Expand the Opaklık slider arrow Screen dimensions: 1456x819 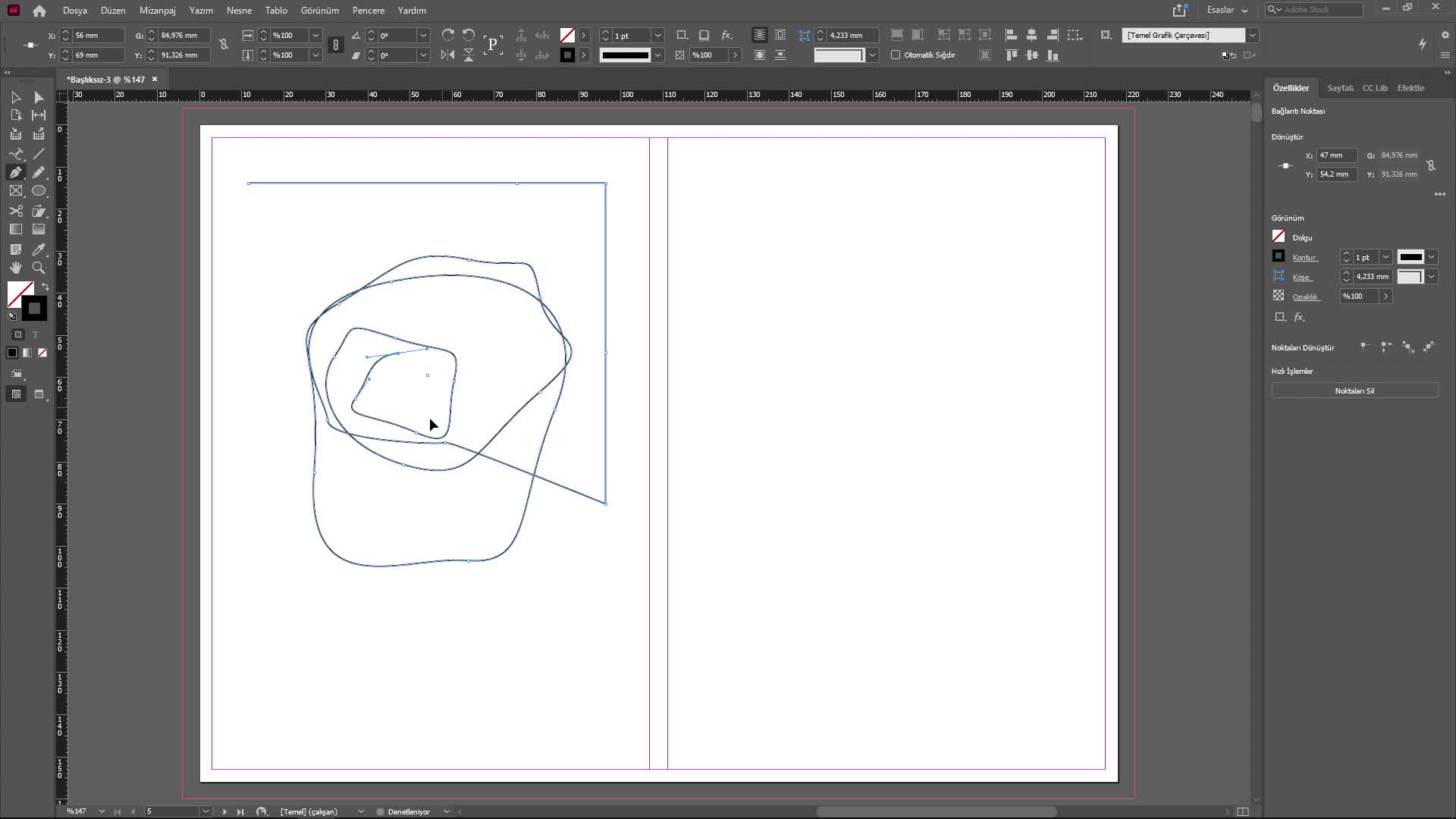click(1385, 297)
